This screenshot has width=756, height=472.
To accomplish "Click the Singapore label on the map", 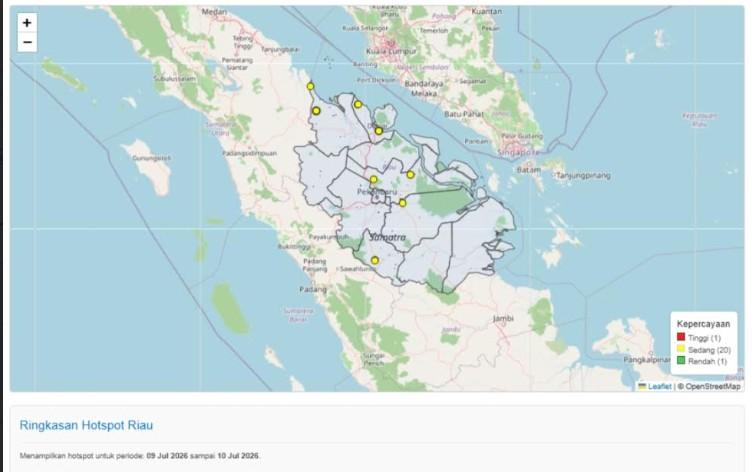I will coord(516,152).
